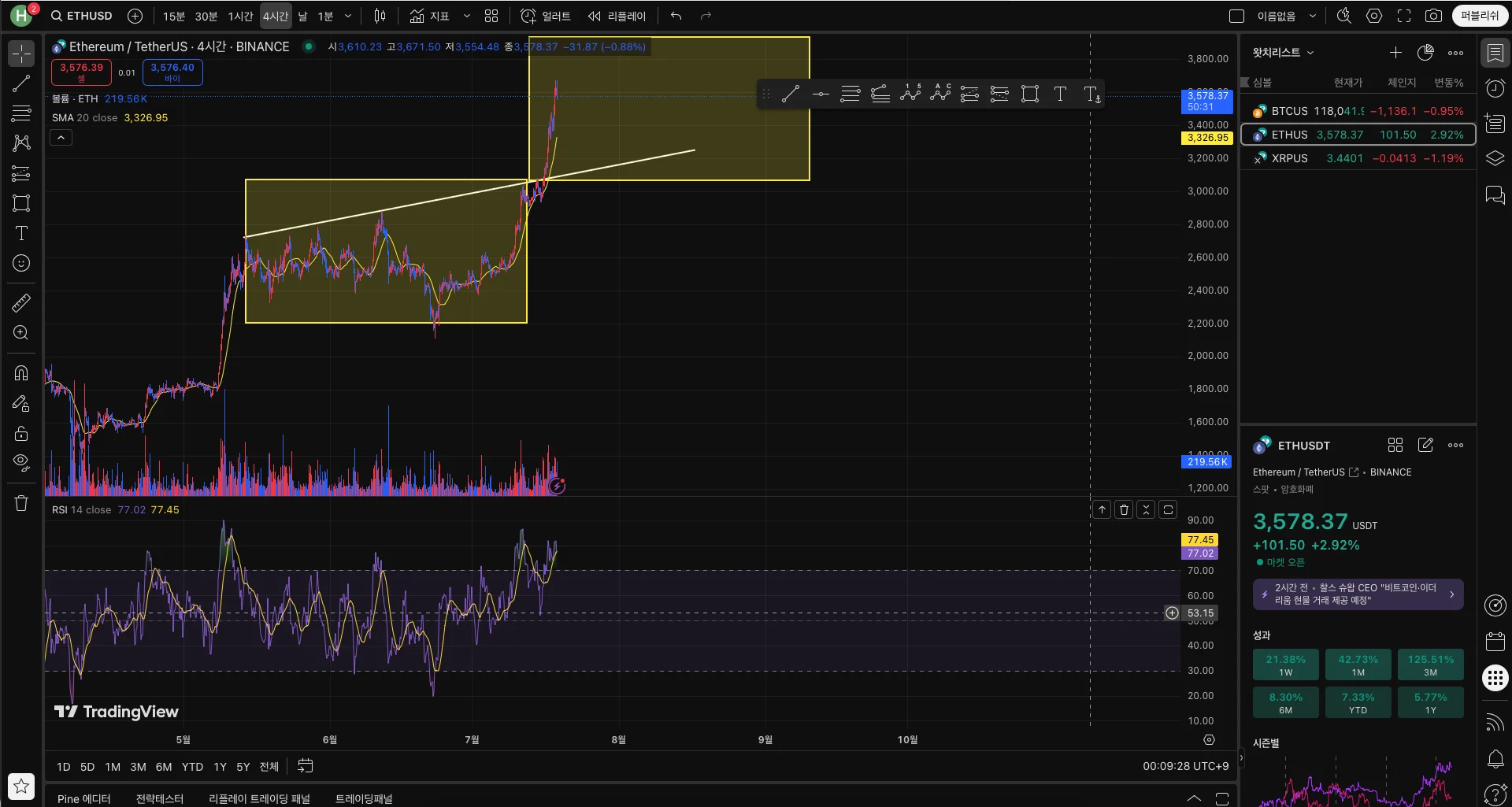The image size is (1512, 807).
Task: Open the 트레이딩패널 tab
Action: [364, 798]
